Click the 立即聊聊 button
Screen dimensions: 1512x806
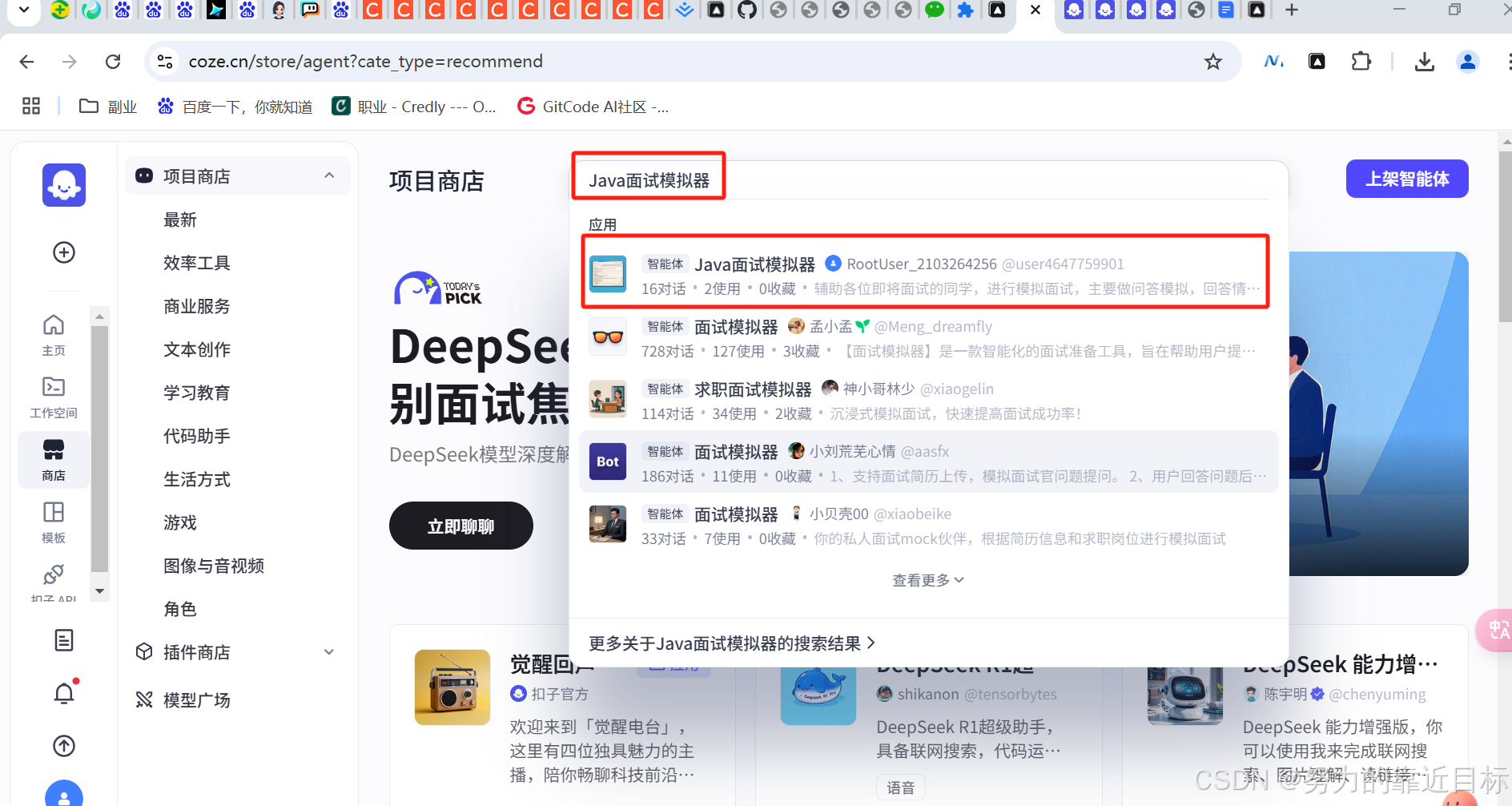coord(461,526)
